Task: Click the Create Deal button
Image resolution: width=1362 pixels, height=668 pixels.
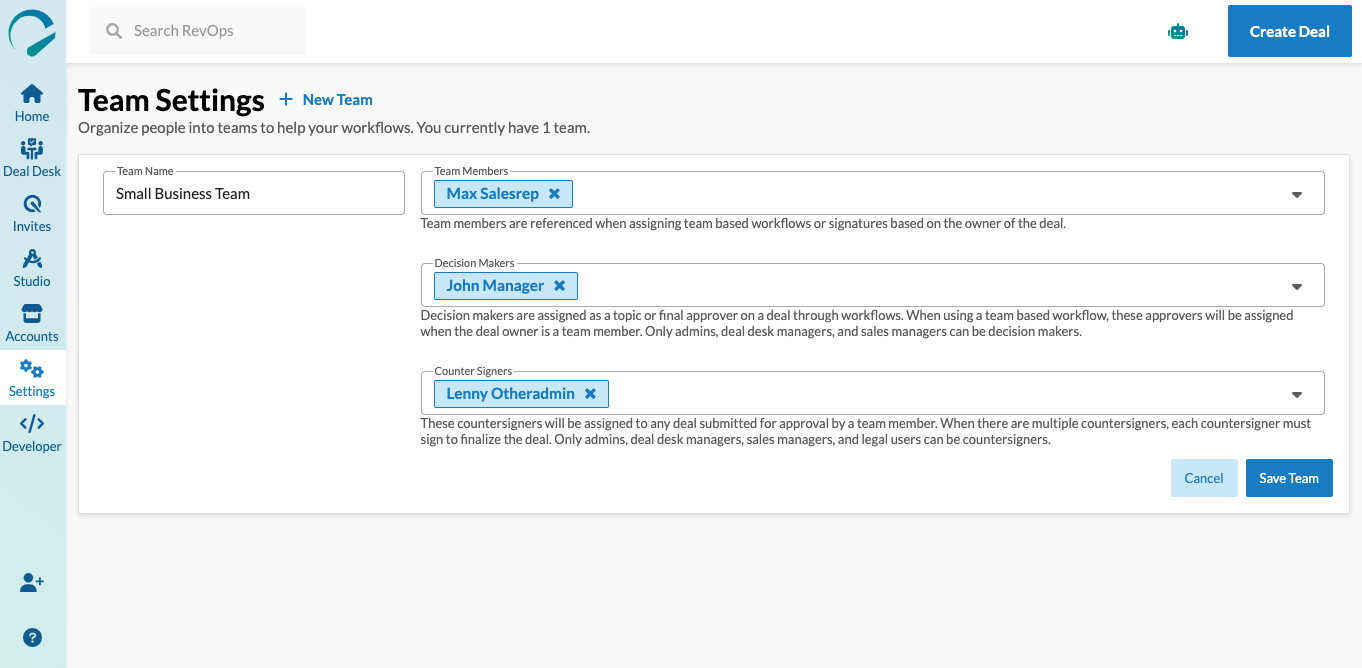Action: pos(1289,31)
